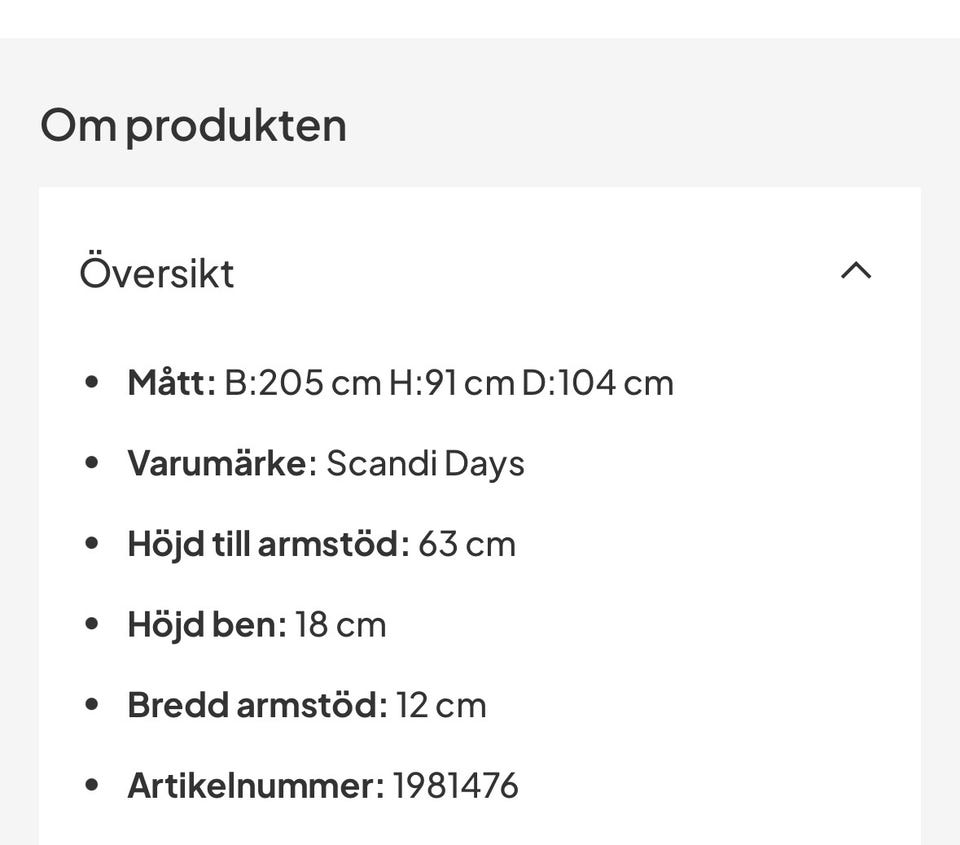Click the bullet beside Mått
Viewport: 960px width, 845px height.
(x=93, y=381)
